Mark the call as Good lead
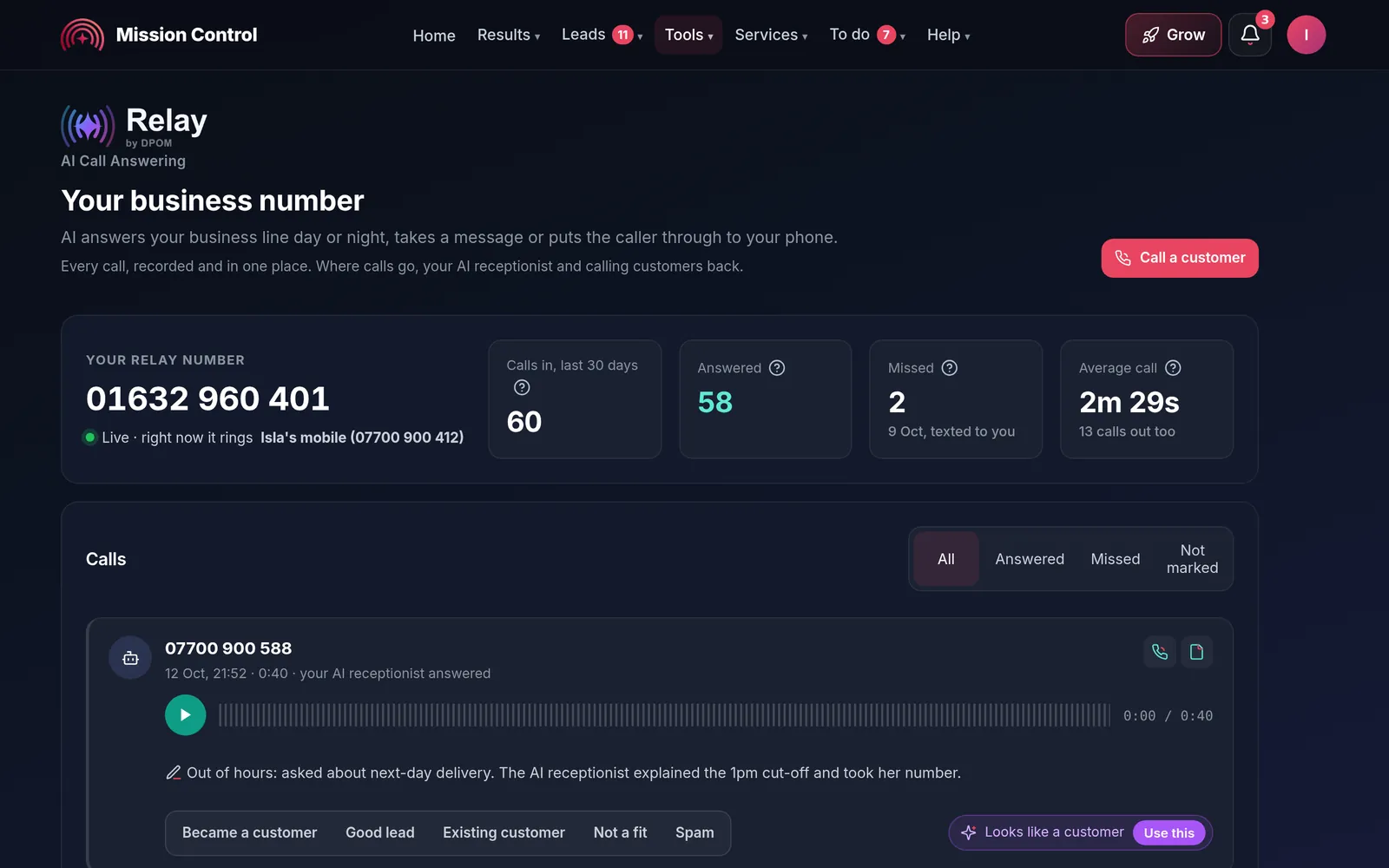 (380, 832)
